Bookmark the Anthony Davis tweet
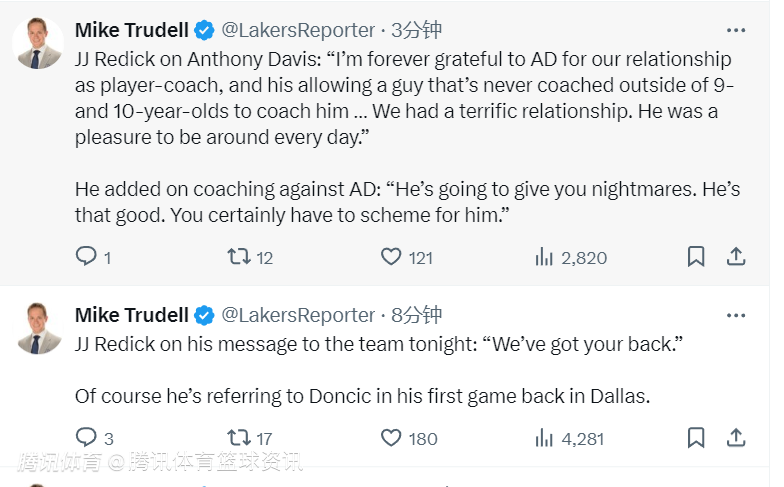 (696, 257)
